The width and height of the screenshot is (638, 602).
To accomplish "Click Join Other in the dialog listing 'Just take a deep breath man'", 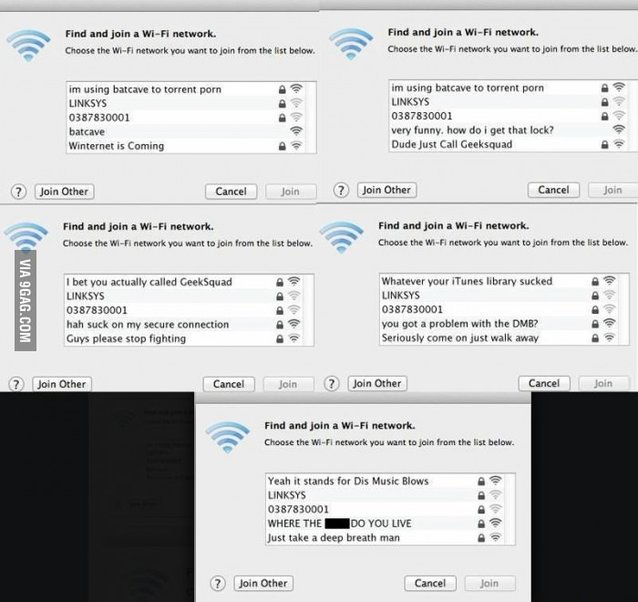I will click(x=263, y=583).
